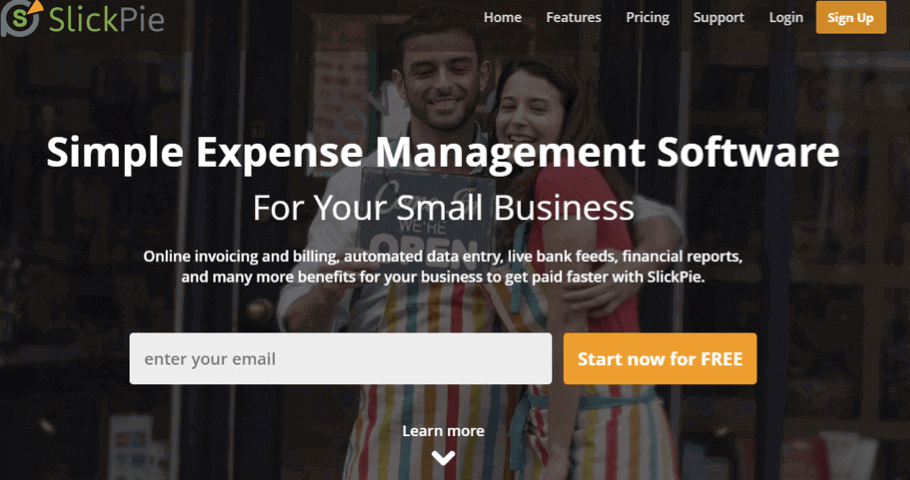Click the Start now for FREE button
Viewport: 910px width, 480px height.
click(660, 359)
